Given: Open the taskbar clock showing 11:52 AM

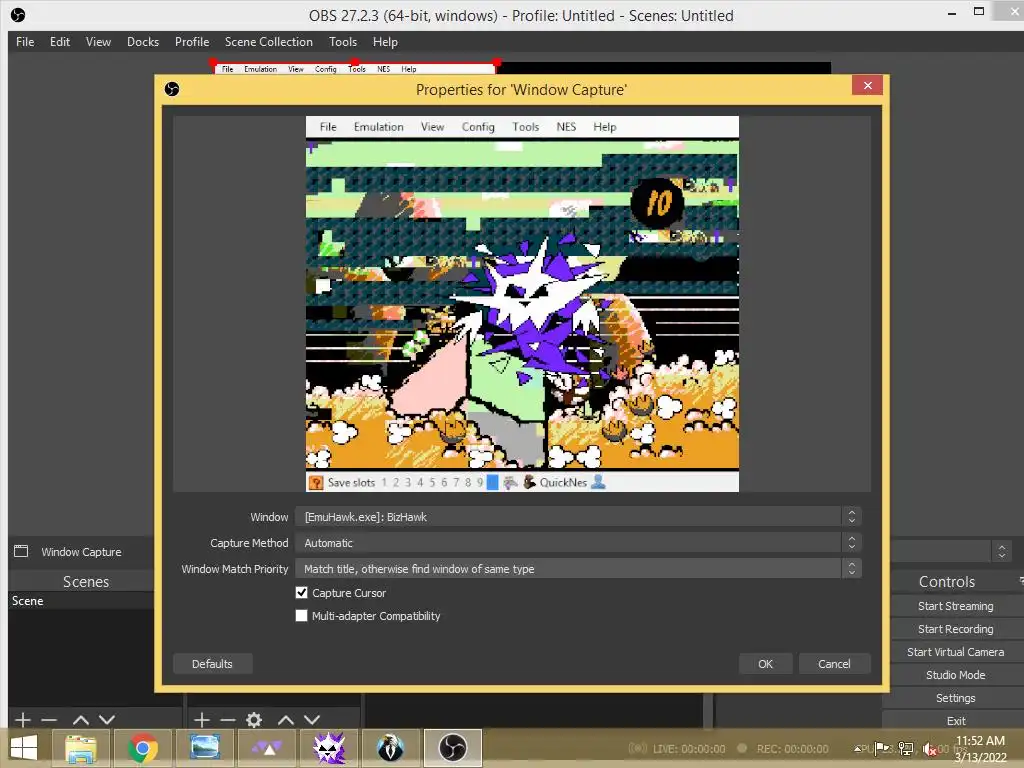Looking at the screenshot, I should tap(980, 749).
